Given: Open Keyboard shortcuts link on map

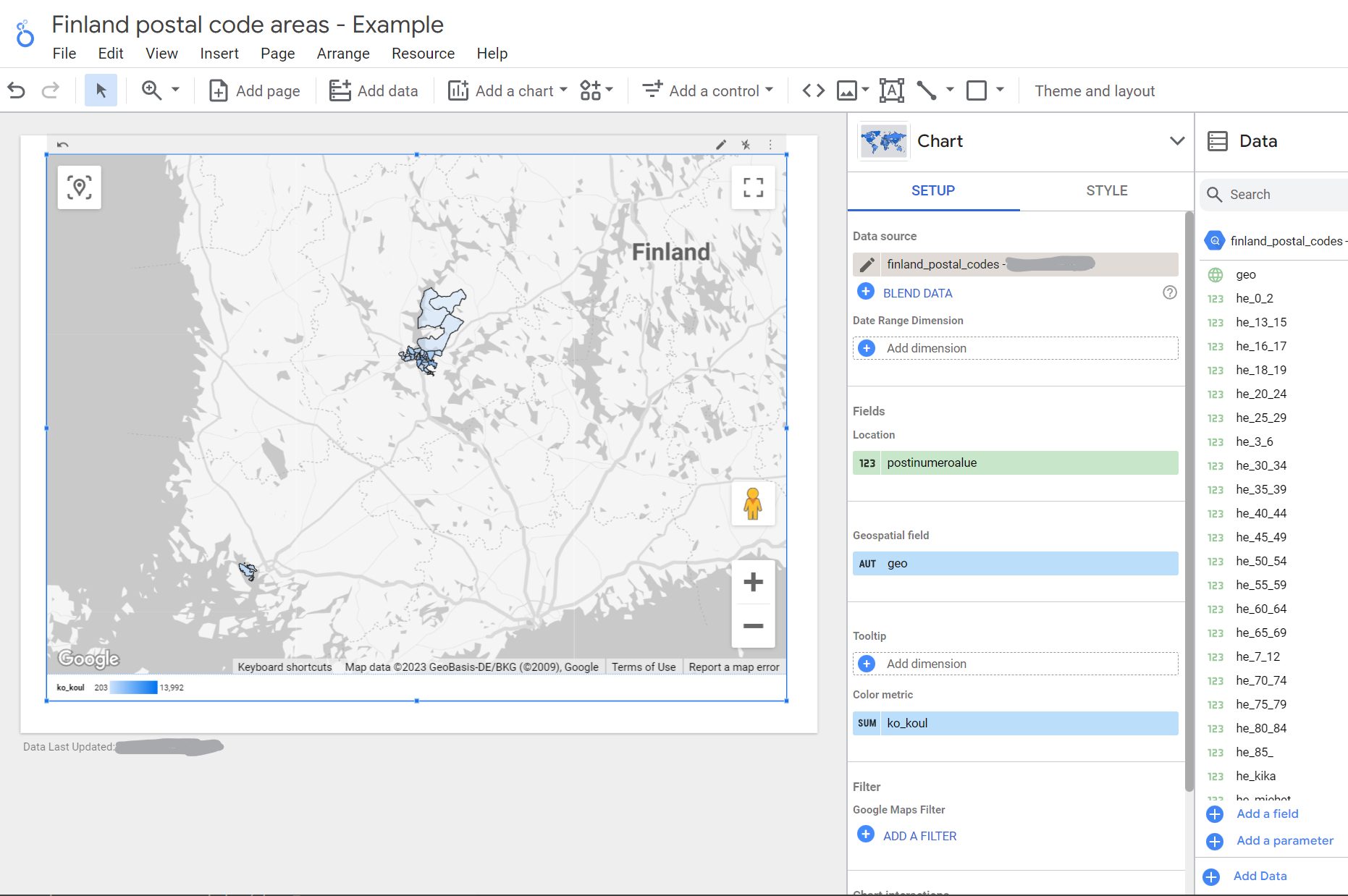Looking at the screenshot, I should [x=285, y=667].
